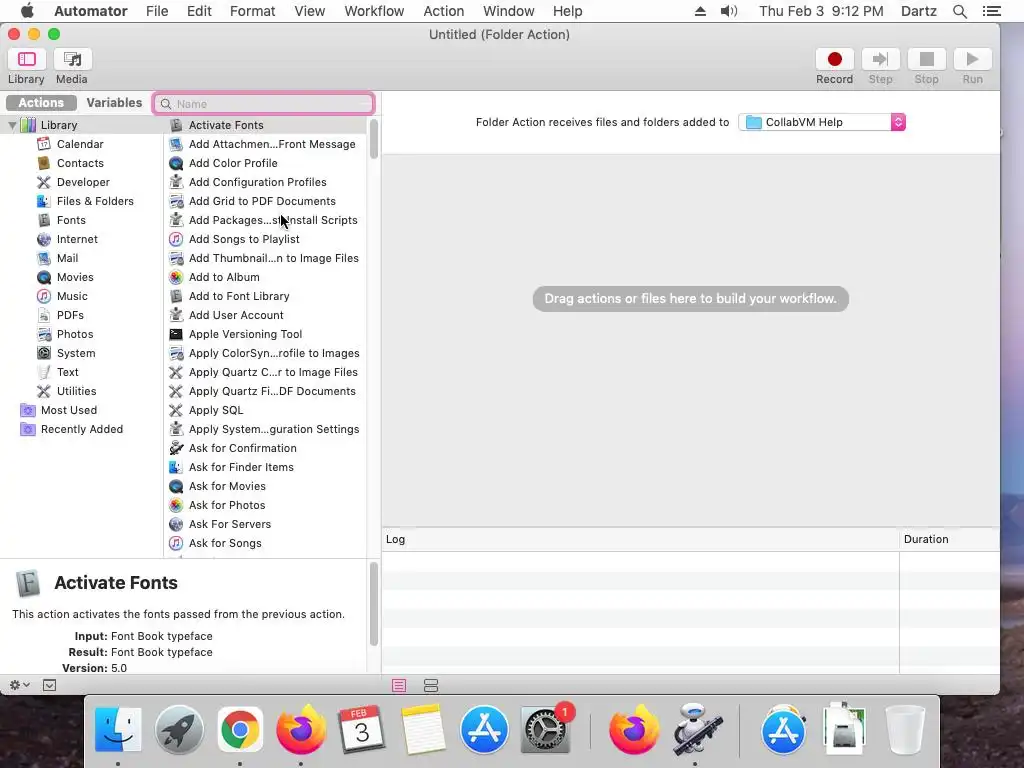Open the volume control in menu bar
Image resolution: width=1024 pixels, height=768 pixels.
click(728, 11)
